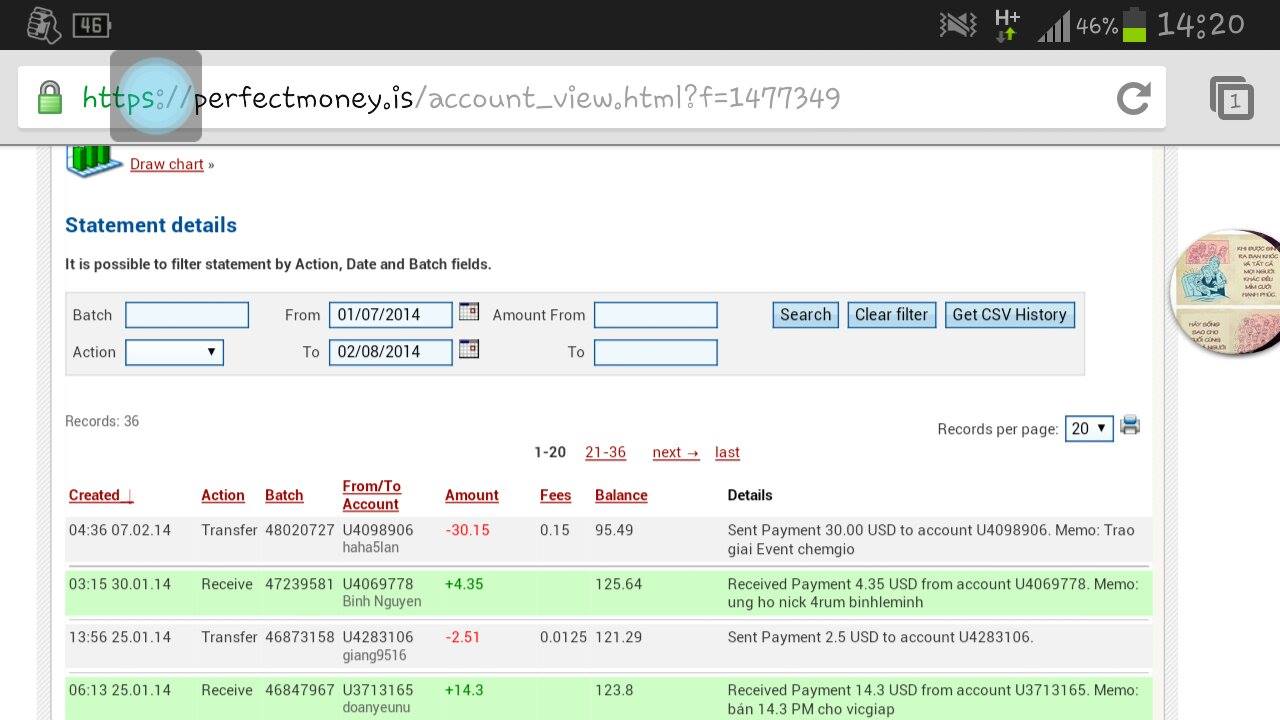This screenshot has height=720, width=1280.
Task: Go to records page 21-36
Action: click(x=605, y=452)
